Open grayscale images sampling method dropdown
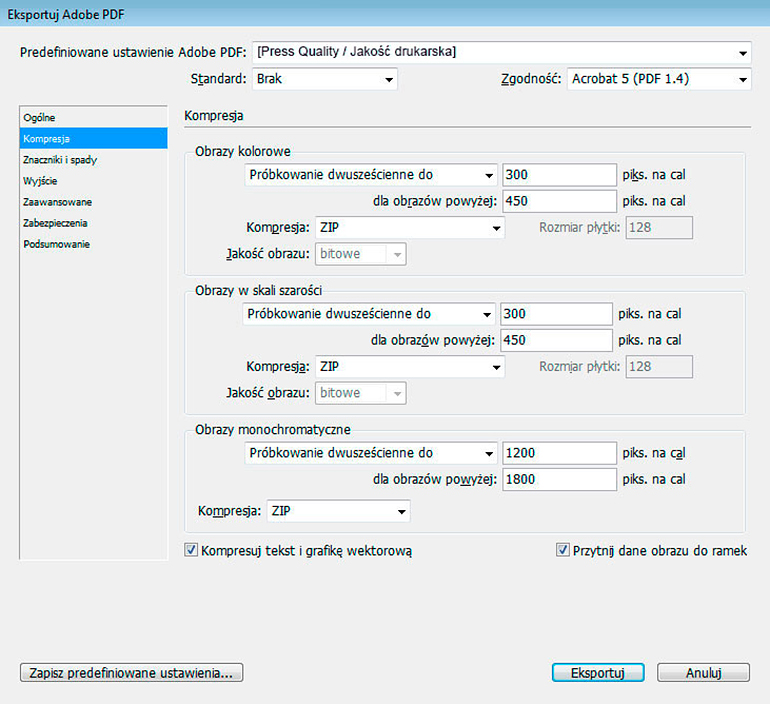The height and width of the screenshot is (704, 770). click(369, 314)
